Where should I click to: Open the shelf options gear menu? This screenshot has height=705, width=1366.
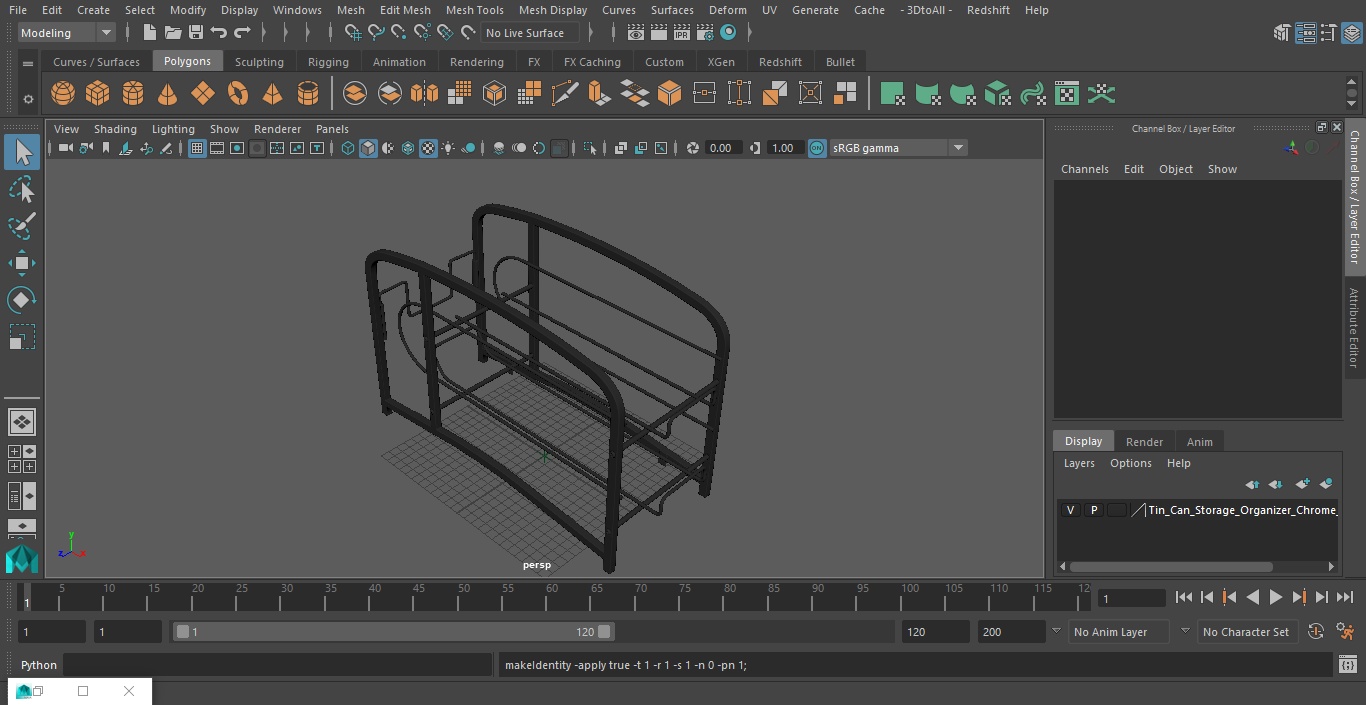pos(28,98)
